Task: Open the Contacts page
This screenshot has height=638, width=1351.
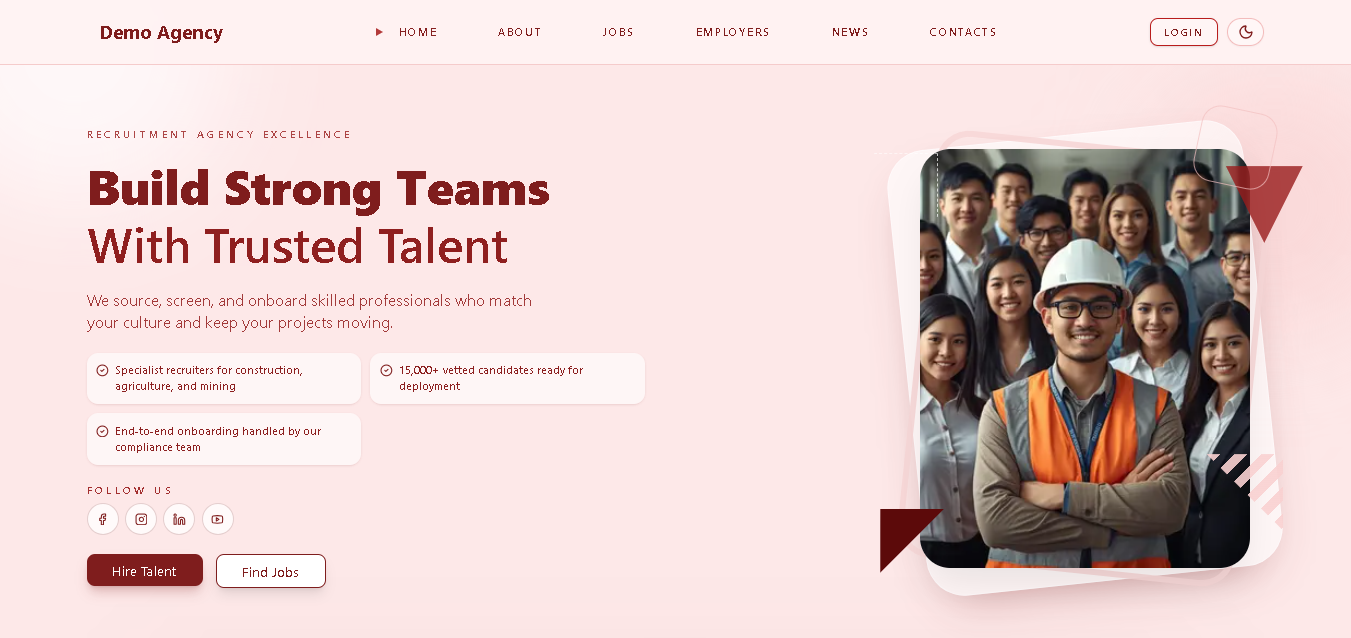Action: [x=963, y=32]
